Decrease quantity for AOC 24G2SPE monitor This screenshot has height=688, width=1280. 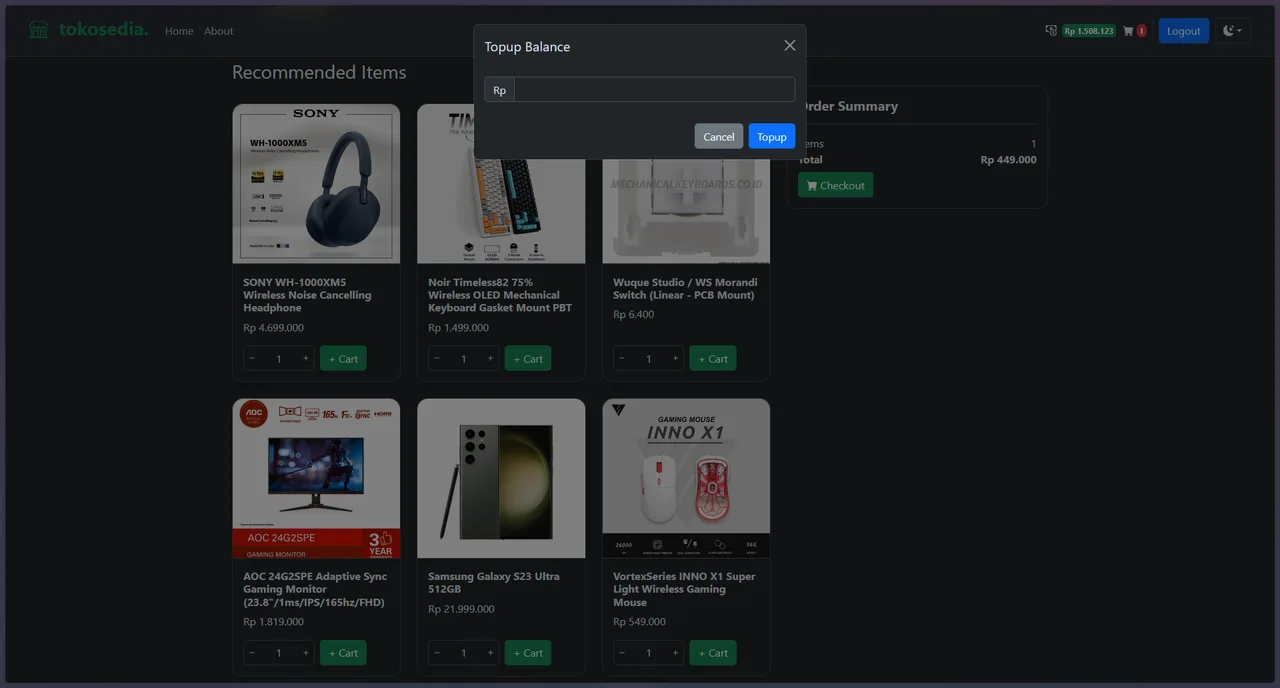pyautogui.click(x=252, y=653)
